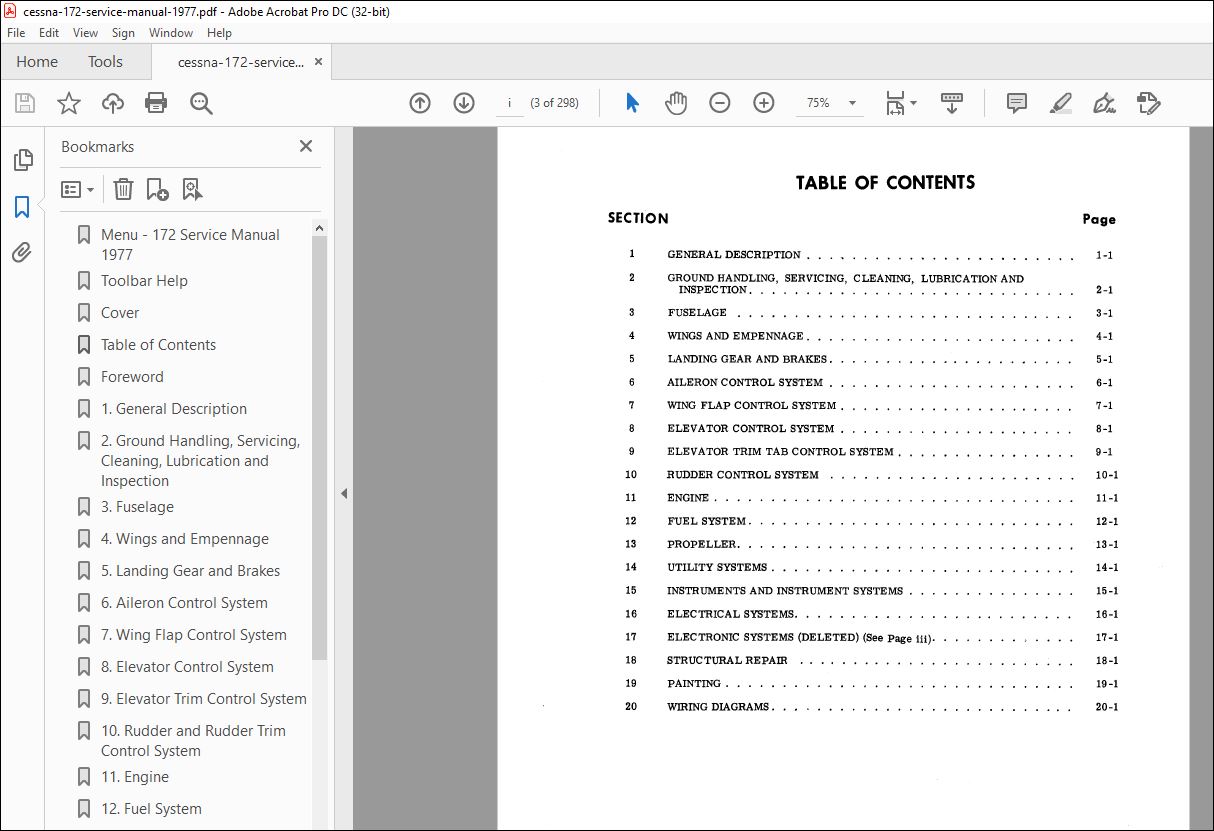Open Page Thumbnails panel icon

pyautogui.click(x=22, y=160)
